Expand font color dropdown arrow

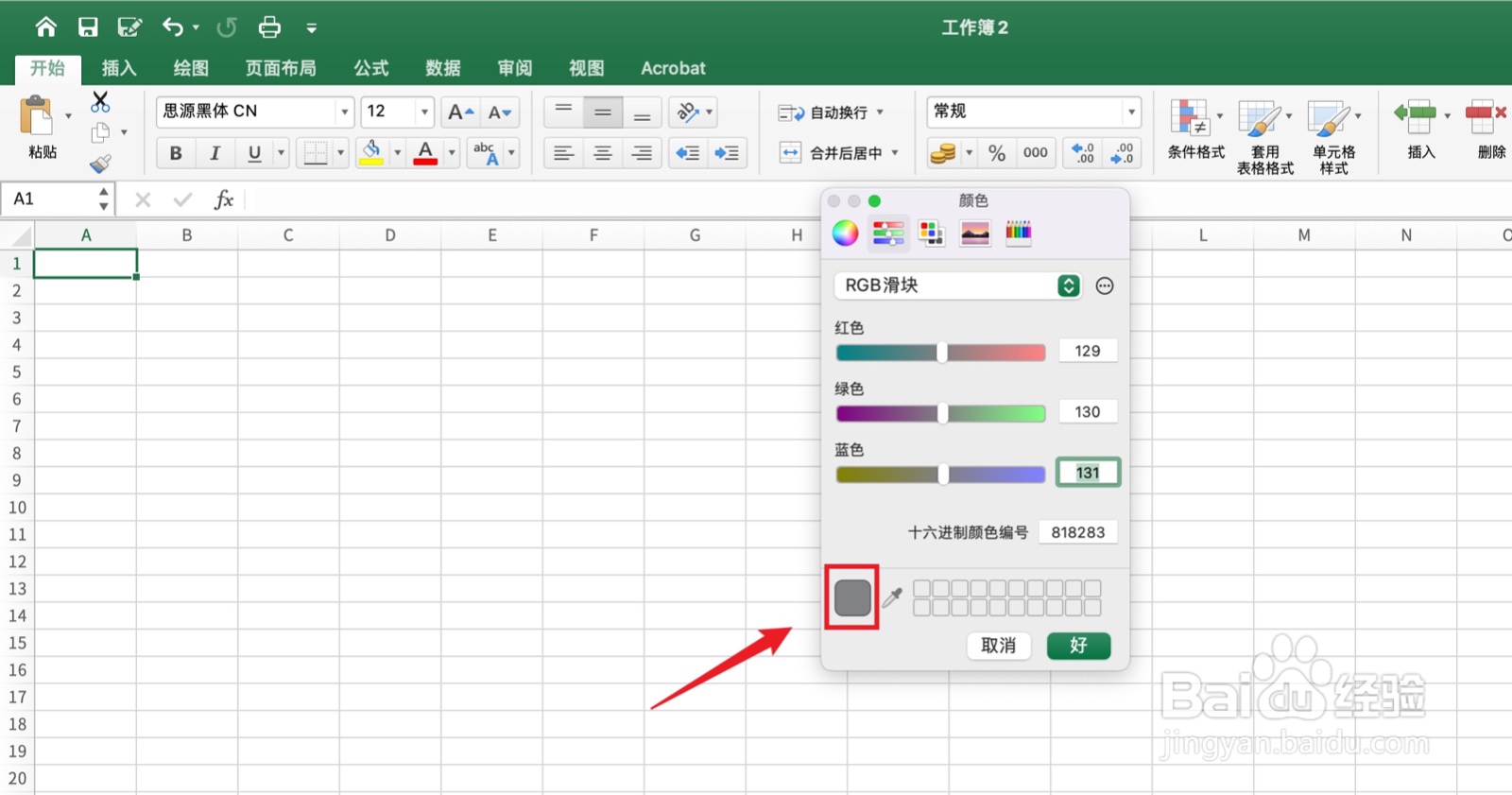coord(452,152)
